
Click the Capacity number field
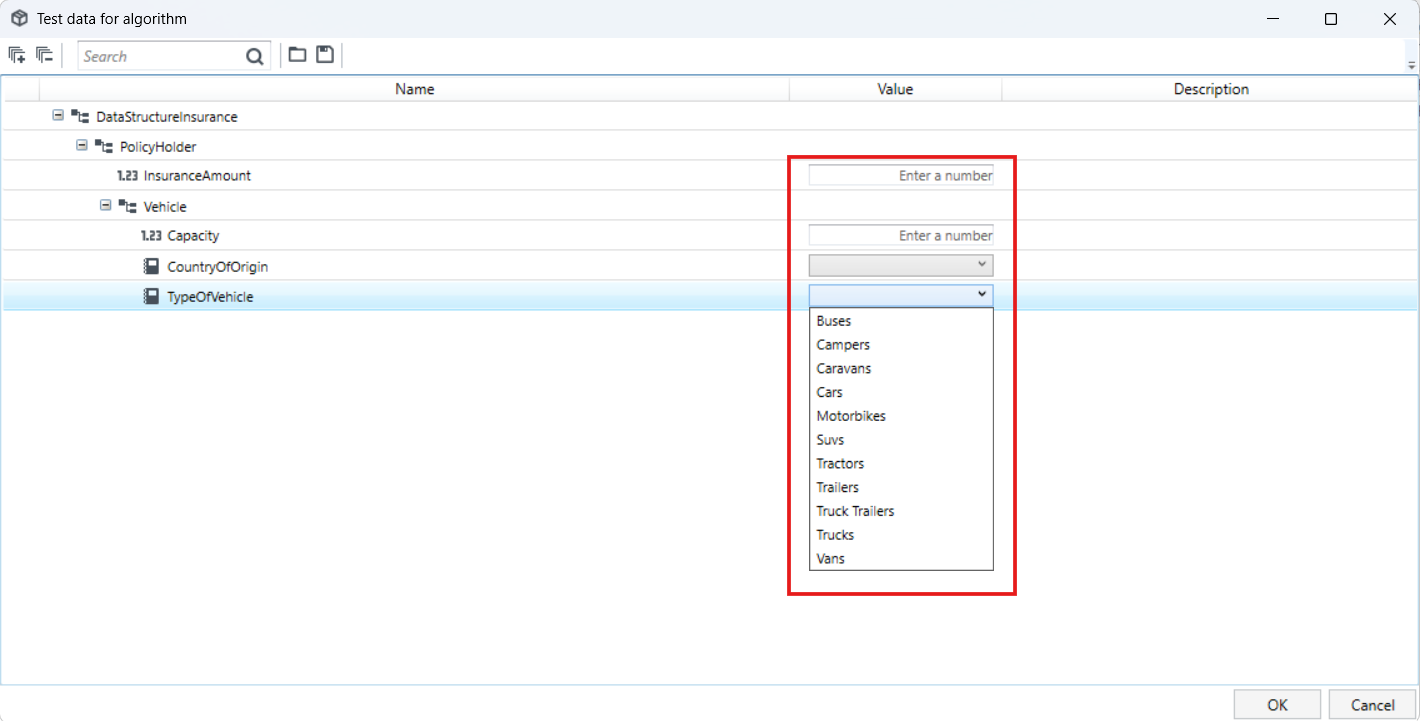901,235
